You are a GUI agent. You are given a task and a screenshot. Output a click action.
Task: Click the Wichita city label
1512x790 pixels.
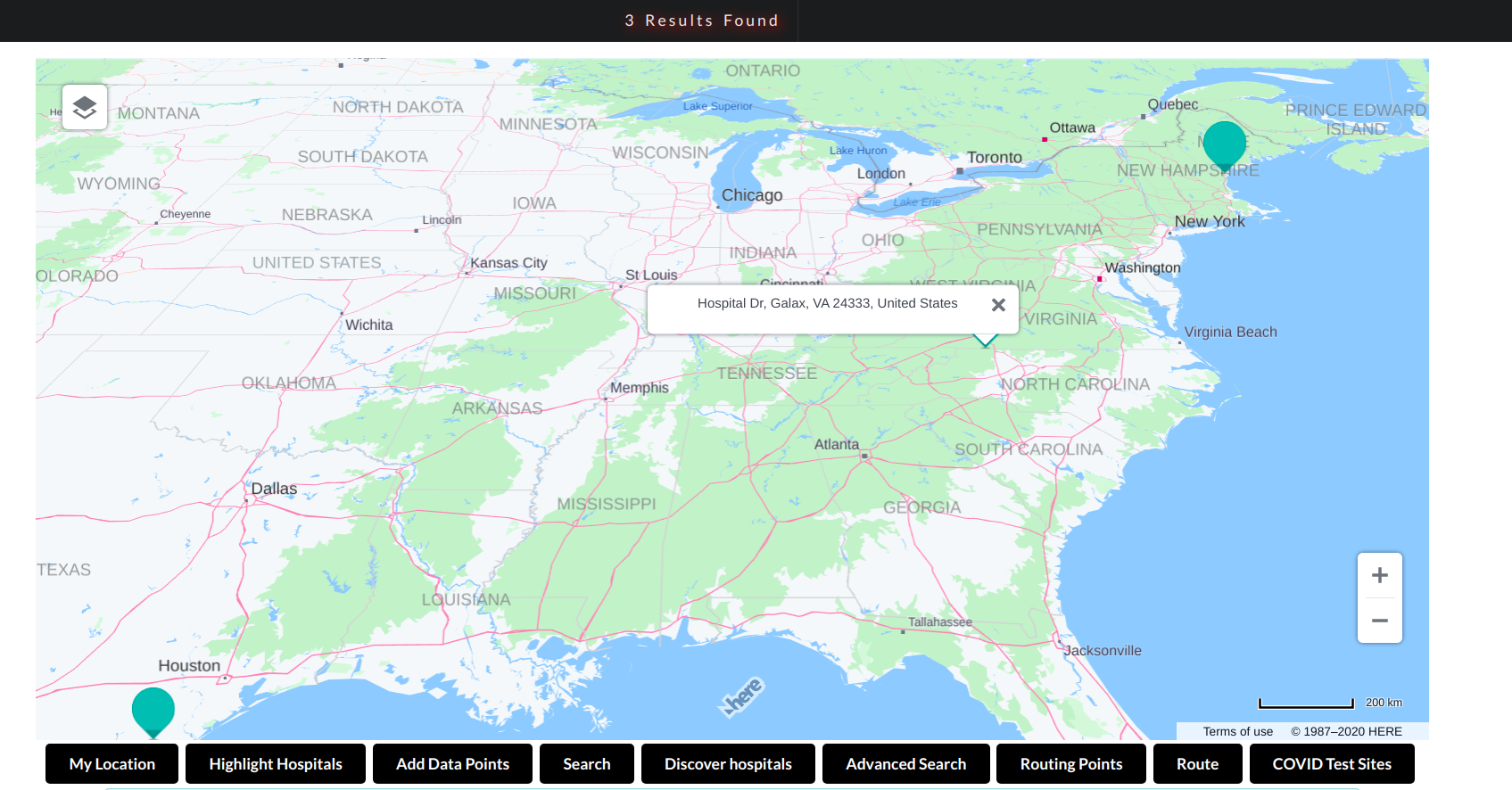point(369,325)
